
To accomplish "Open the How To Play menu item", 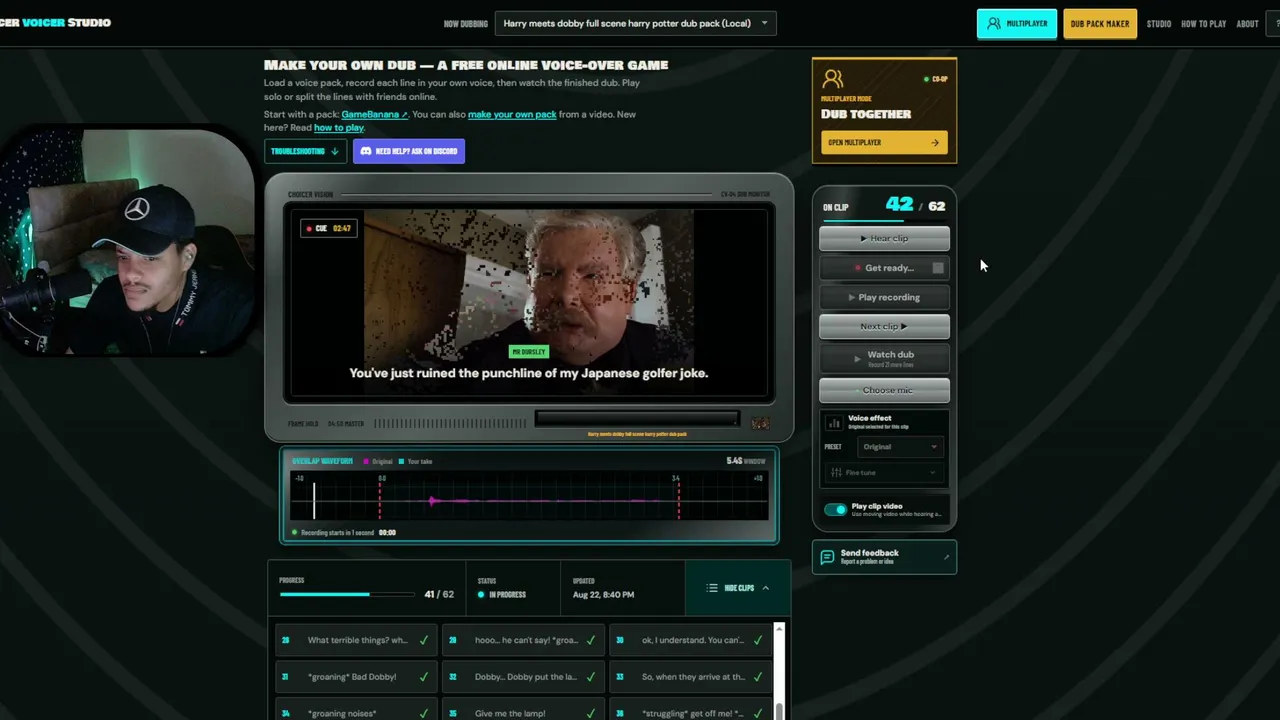I will click(1203, 24).
